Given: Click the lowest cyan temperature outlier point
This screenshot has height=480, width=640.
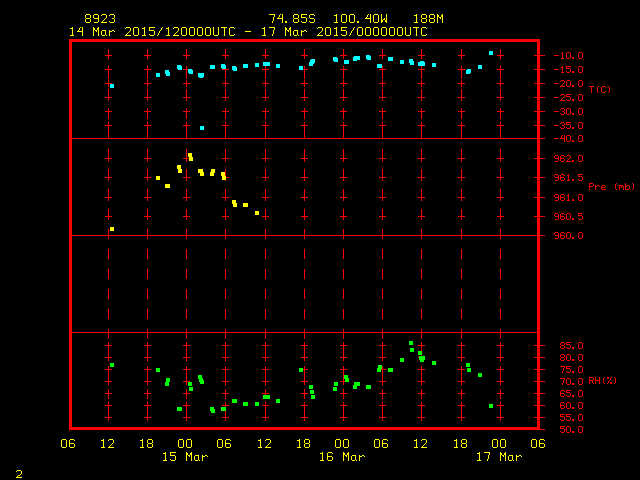Looking at the screenshot, I should point(202,128).
